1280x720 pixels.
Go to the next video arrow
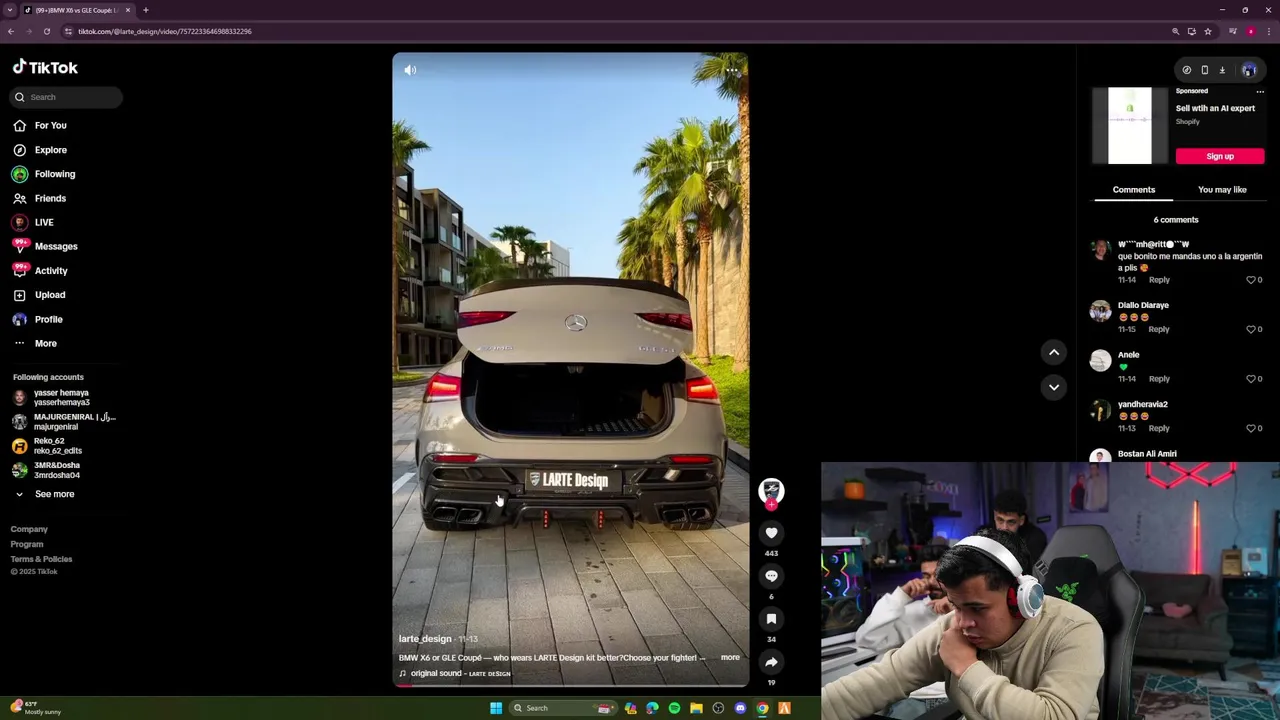tap(1054, 387)
